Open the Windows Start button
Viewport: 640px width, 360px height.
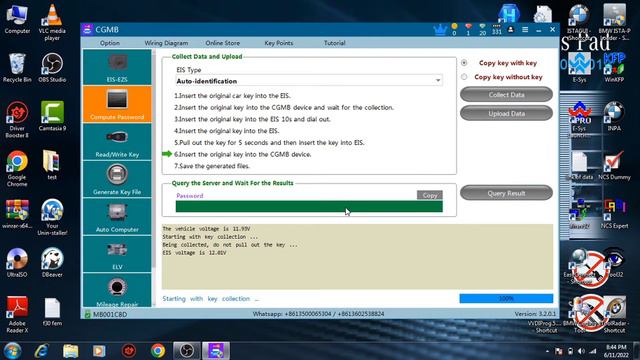(12, 351)
